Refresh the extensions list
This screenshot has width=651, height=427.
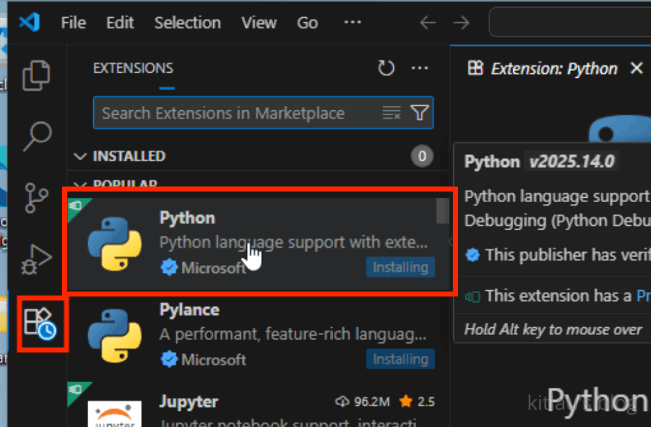click(x=386, y=68)
